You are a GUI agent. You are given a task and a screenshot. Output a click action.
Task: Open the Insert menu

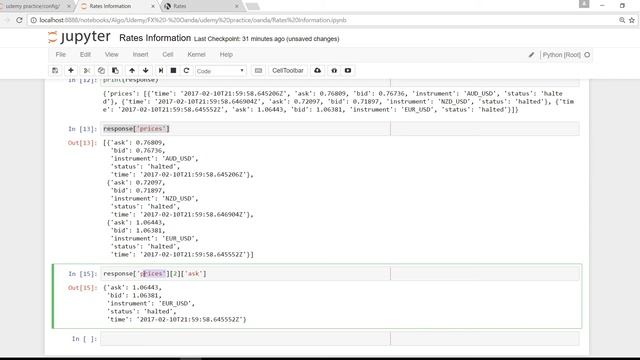140,55
